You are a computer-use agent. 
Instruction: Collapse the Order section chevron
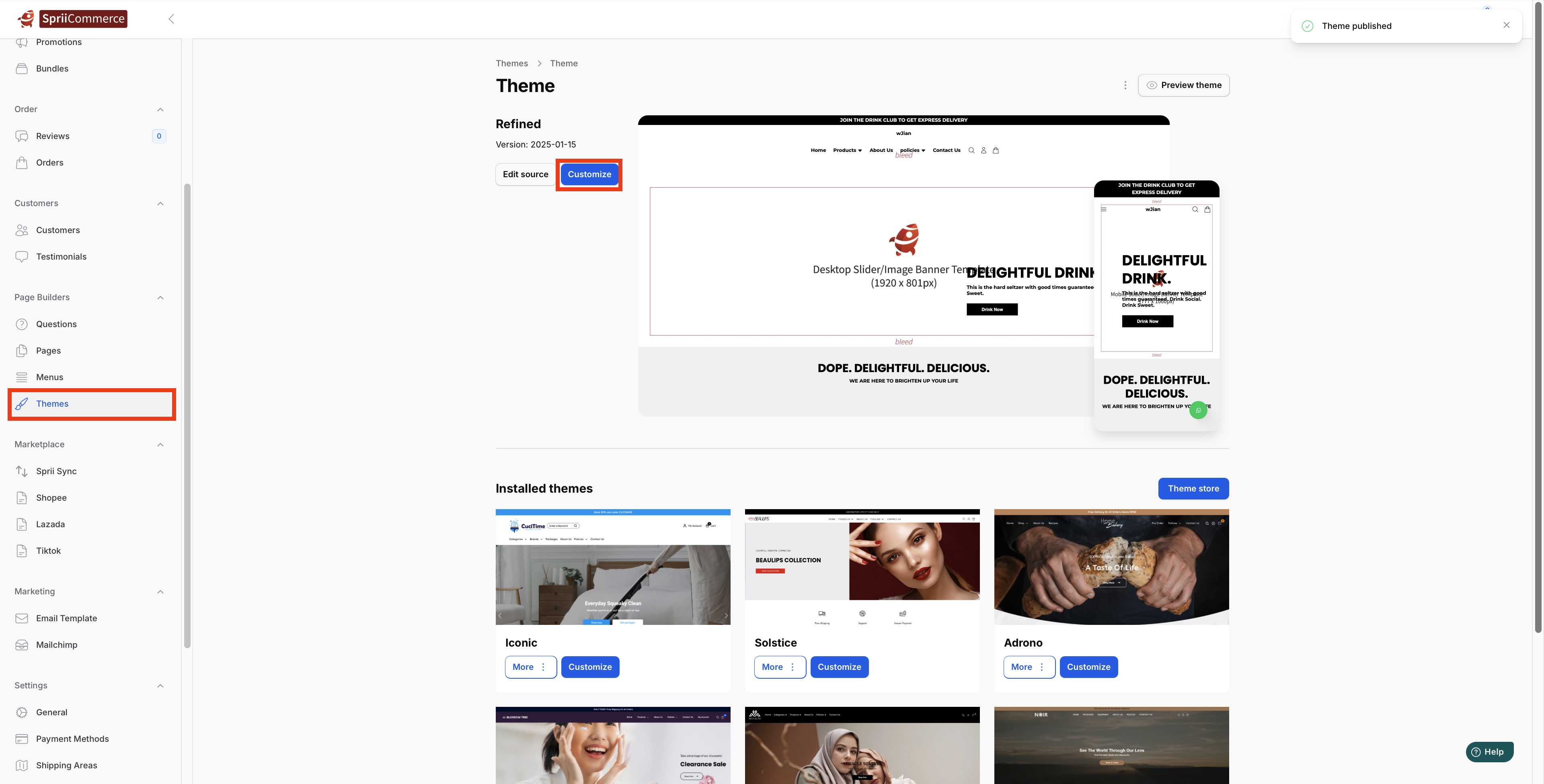click(x=160, y=110)
